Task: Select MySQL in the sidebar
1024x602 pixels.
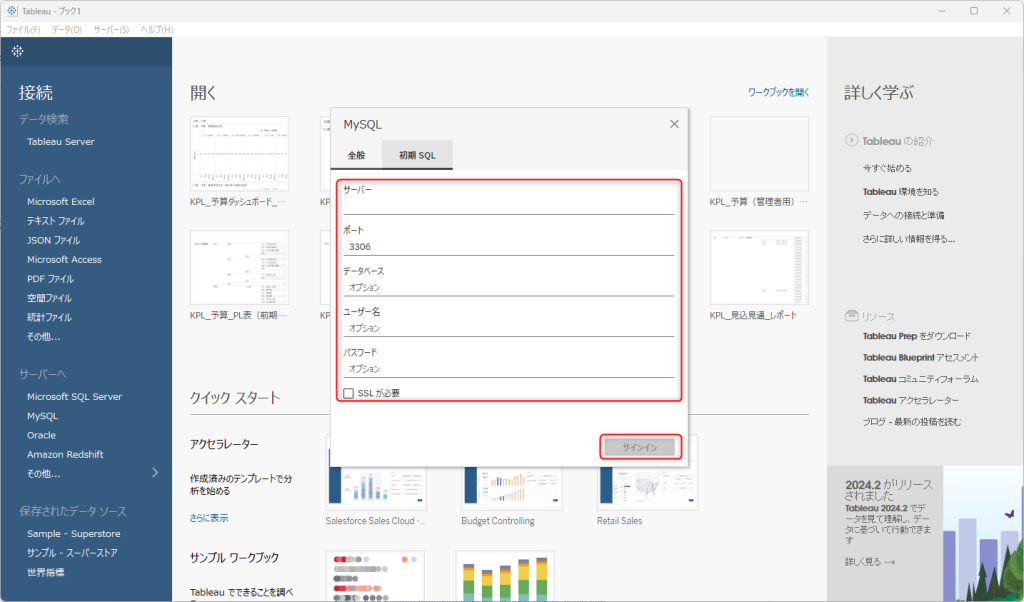Action: tap(42, 416)
